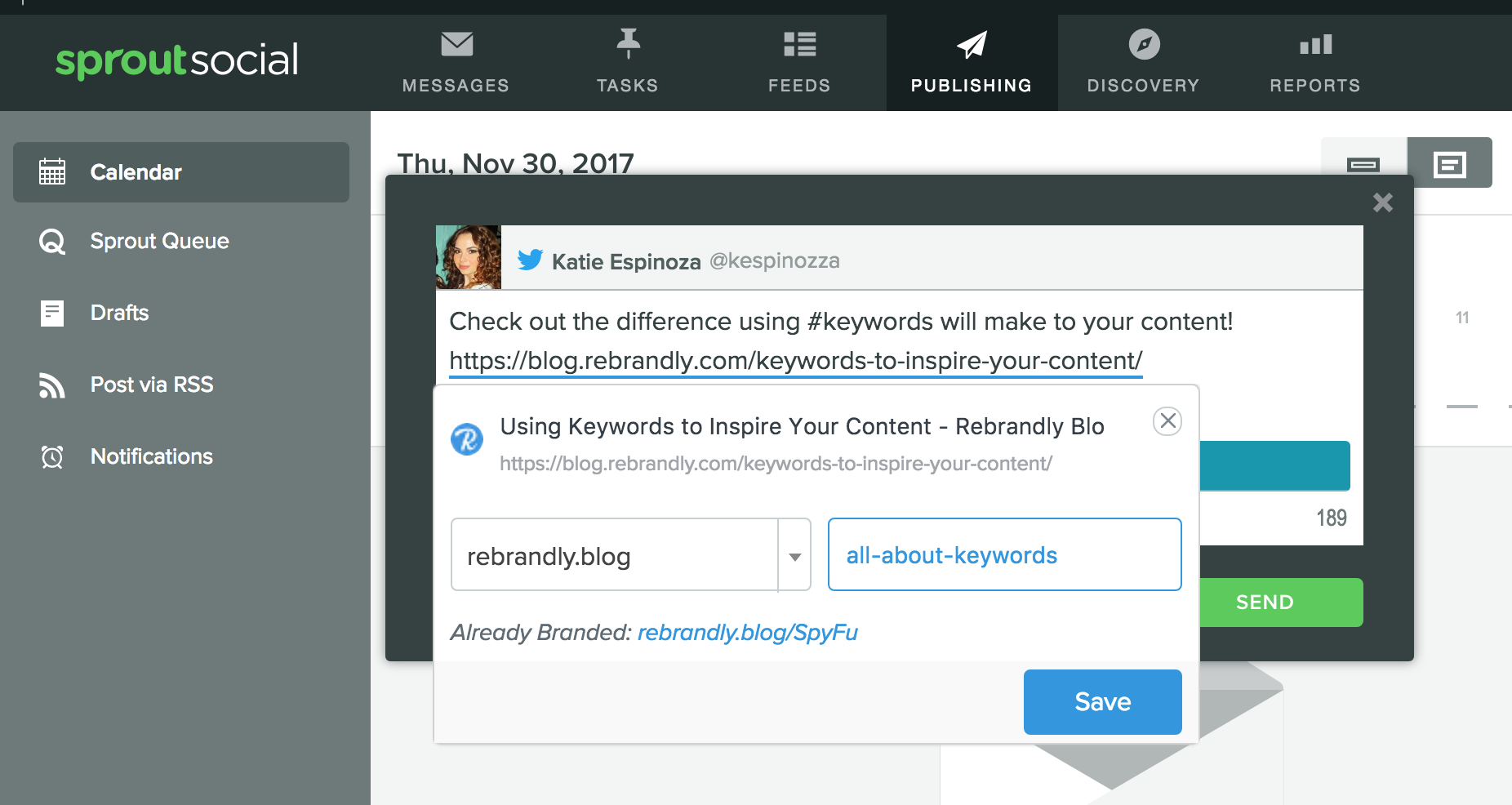Viewport: 1512px width, 805px height.
Task: Select Calendar in the sidebar
Action: (x=181, y=172)
